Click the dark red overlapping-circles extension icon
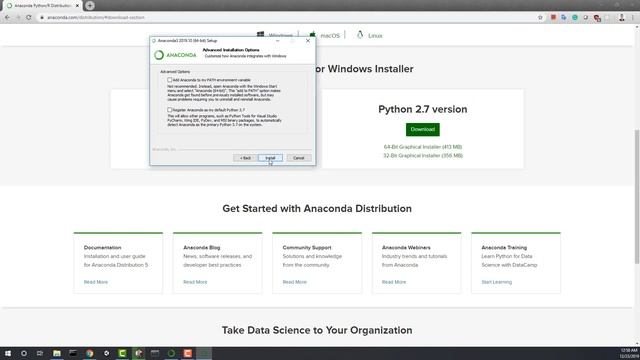 (597, 18)
